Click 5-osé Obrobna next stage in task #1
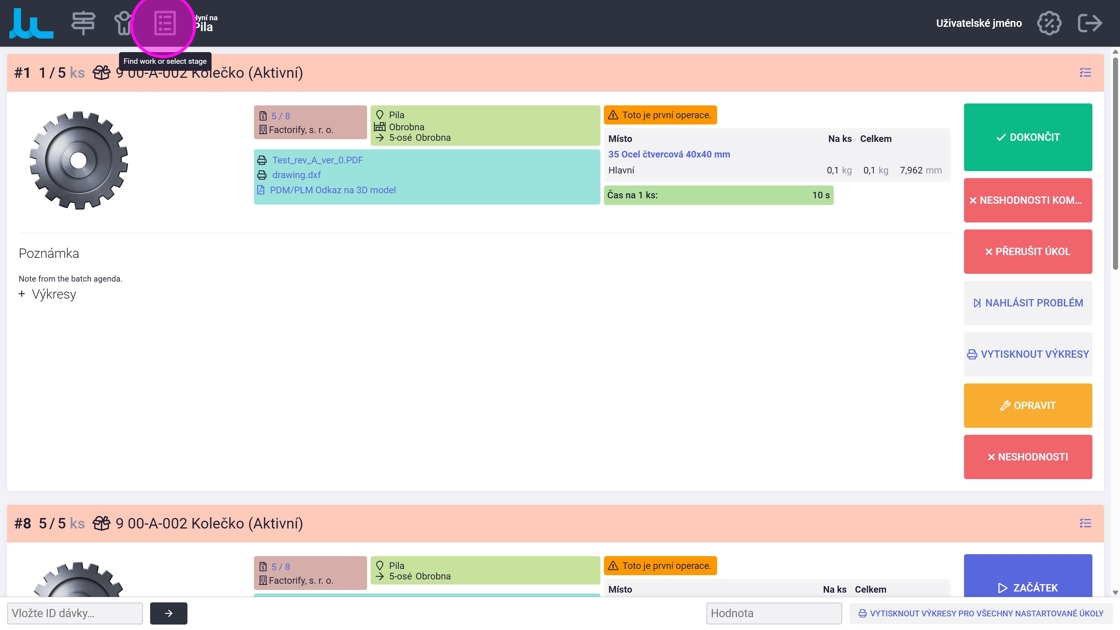1120x630 pixels. 419,138
